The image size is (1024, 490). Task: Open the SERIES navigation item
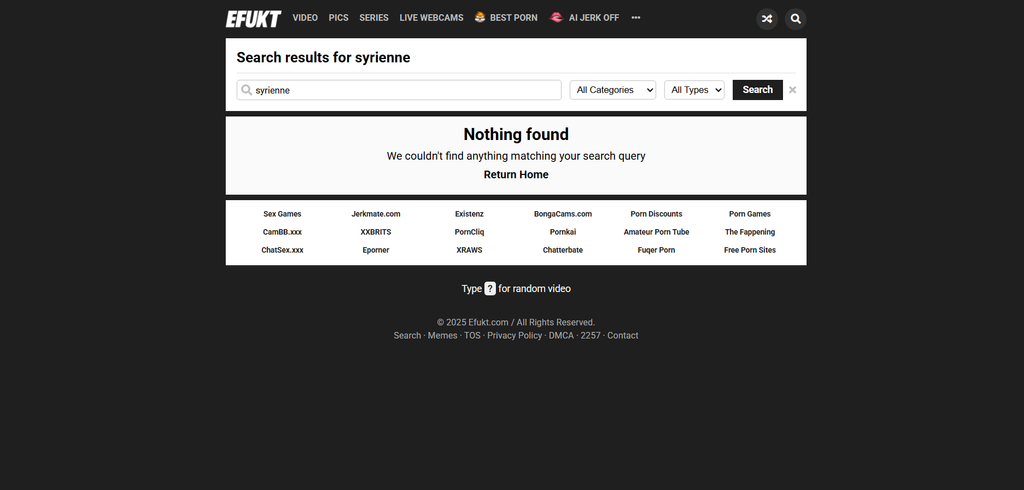click(x=374, y=18)
